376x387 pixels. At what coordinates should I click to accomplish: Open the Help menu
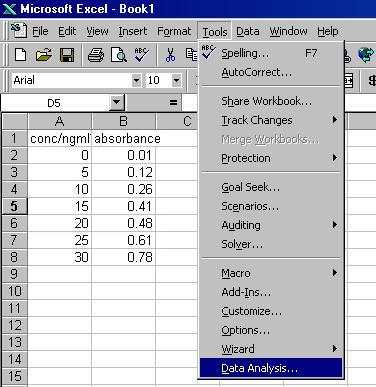pos(328,31)
